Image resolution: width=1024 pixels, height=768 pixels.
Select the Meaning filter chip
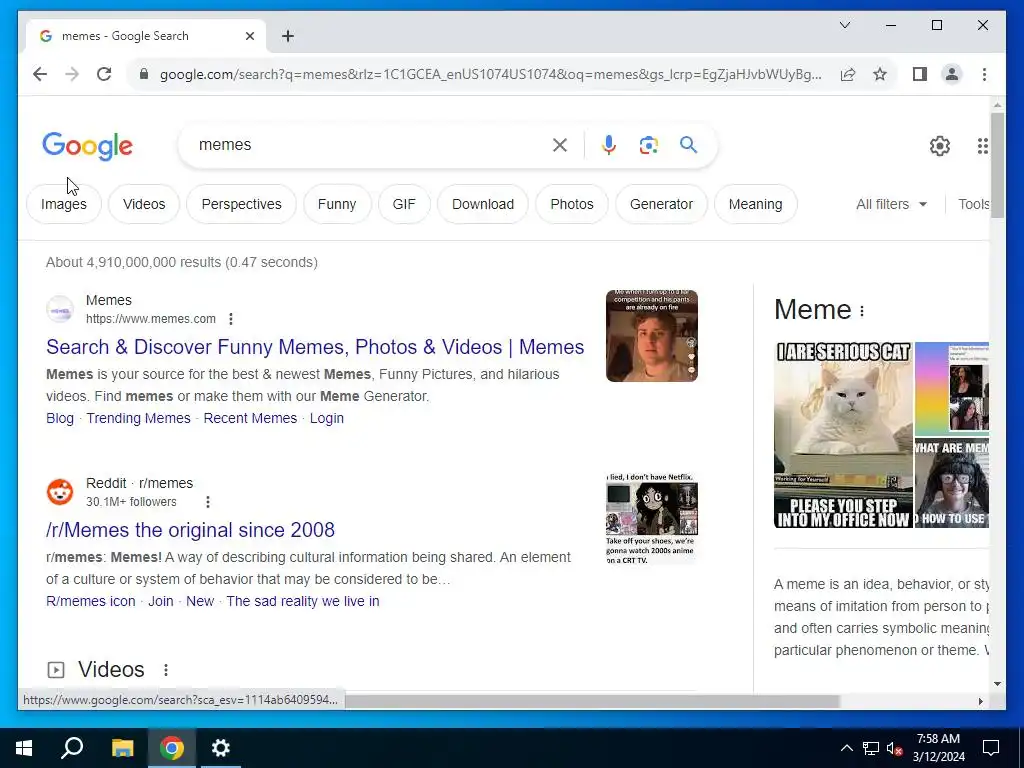(x=755, y=204)
